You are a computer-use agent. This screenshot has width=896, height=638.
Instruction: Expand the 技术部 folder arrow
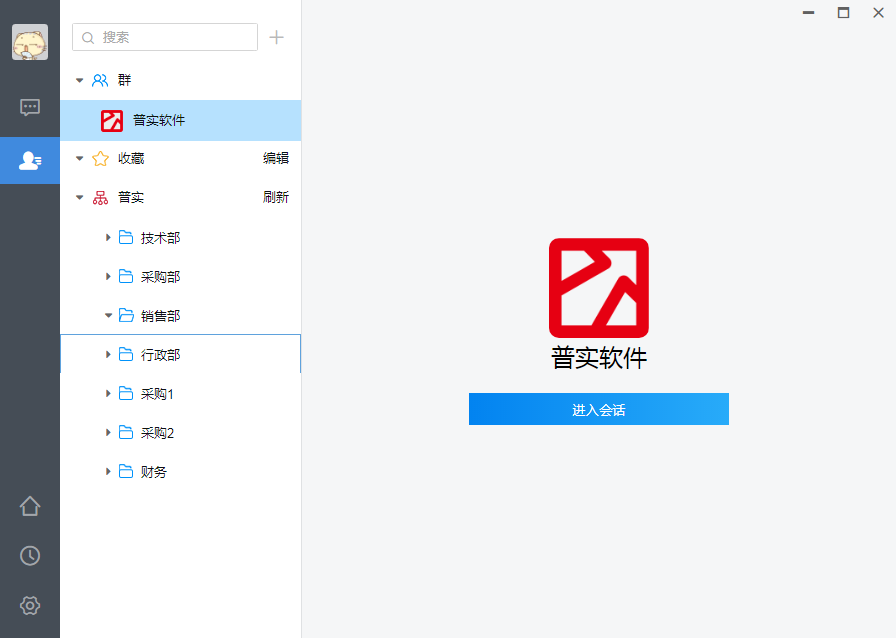108,237
